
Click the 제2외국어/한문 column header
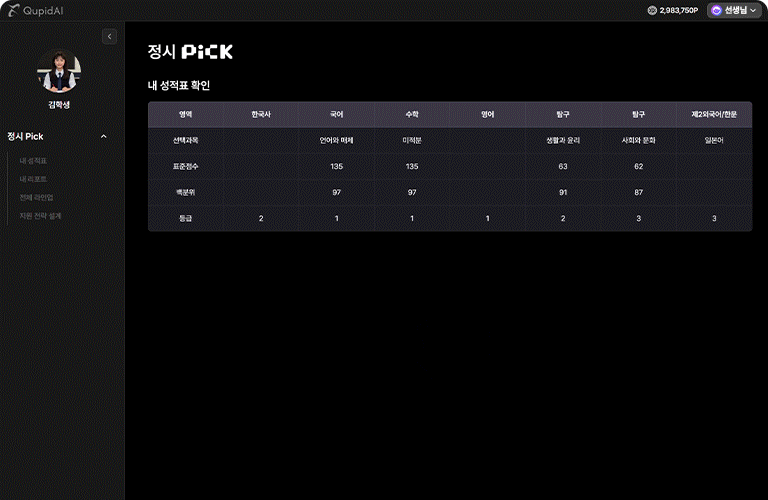click(x=713, y=115)
